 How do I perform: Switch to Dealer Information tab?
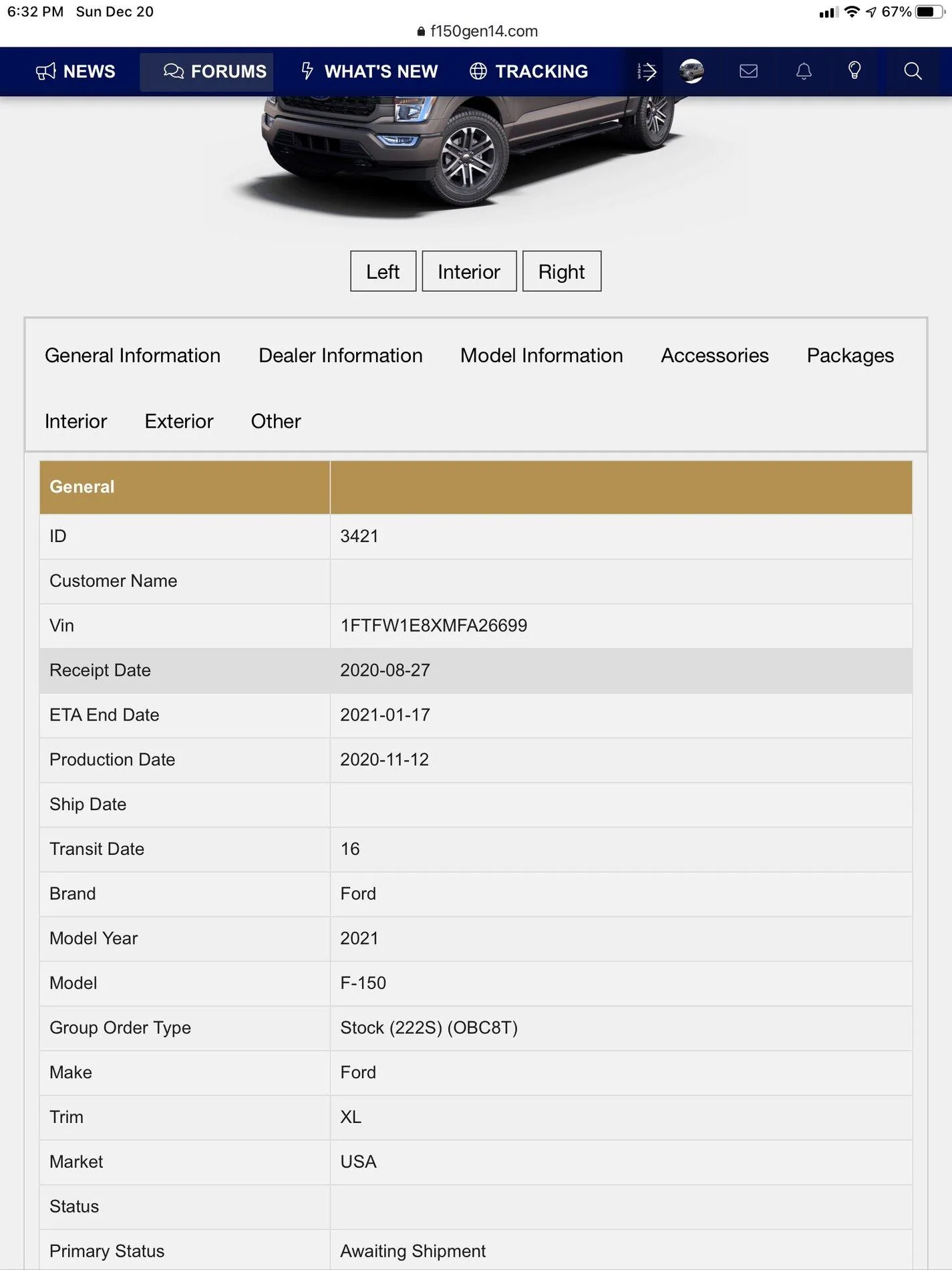[x=341, y=356]
